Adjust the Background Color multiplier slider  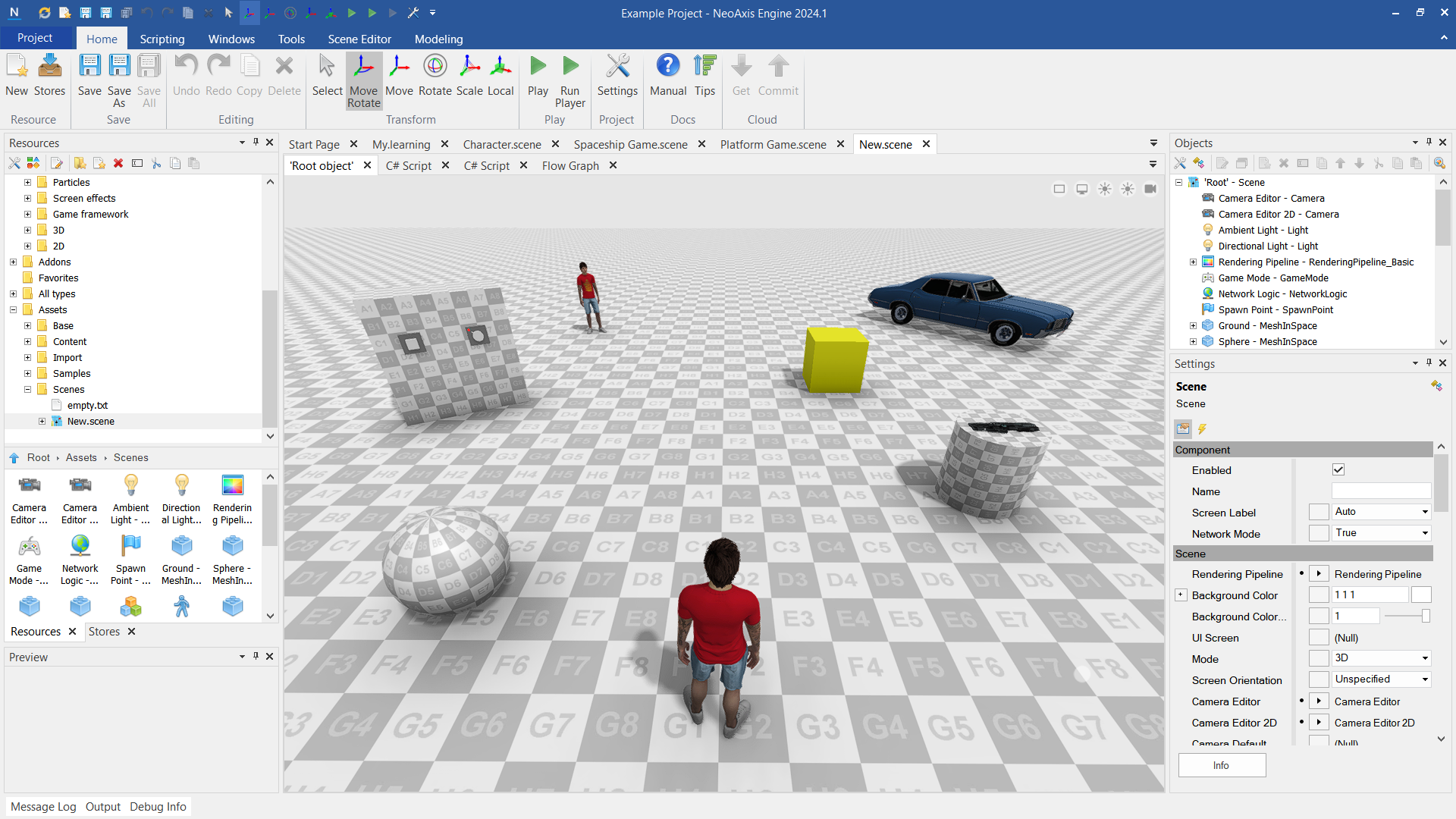click(x=1425, y=616)
